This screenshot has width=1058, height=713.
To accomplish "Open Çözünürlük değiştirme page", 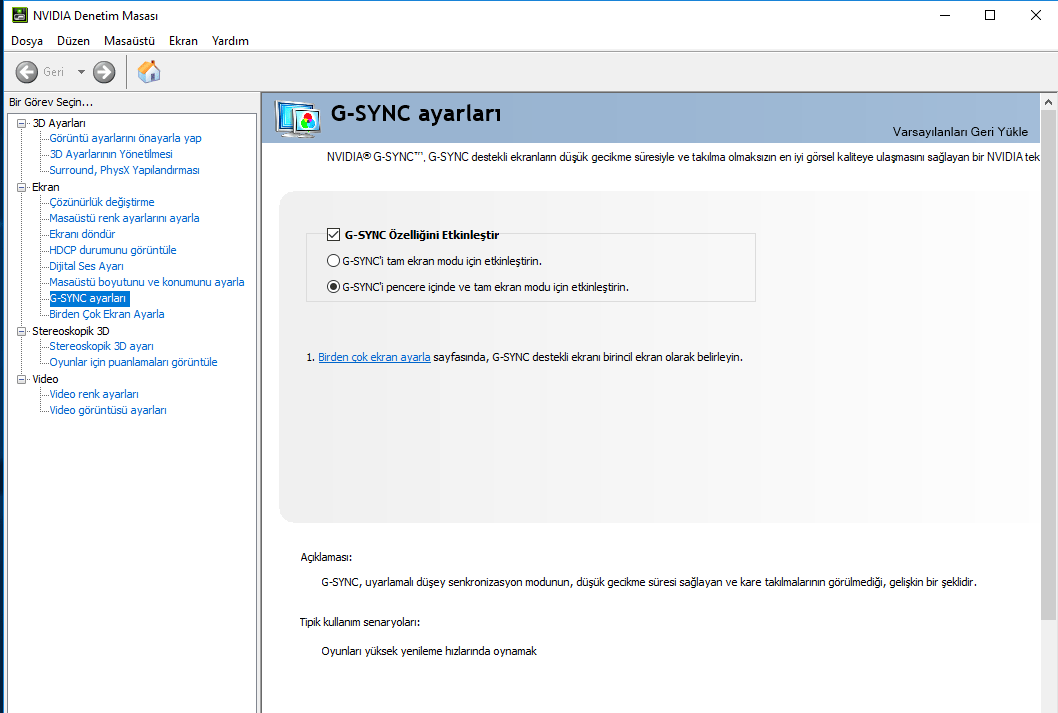I will click(102, 202).
